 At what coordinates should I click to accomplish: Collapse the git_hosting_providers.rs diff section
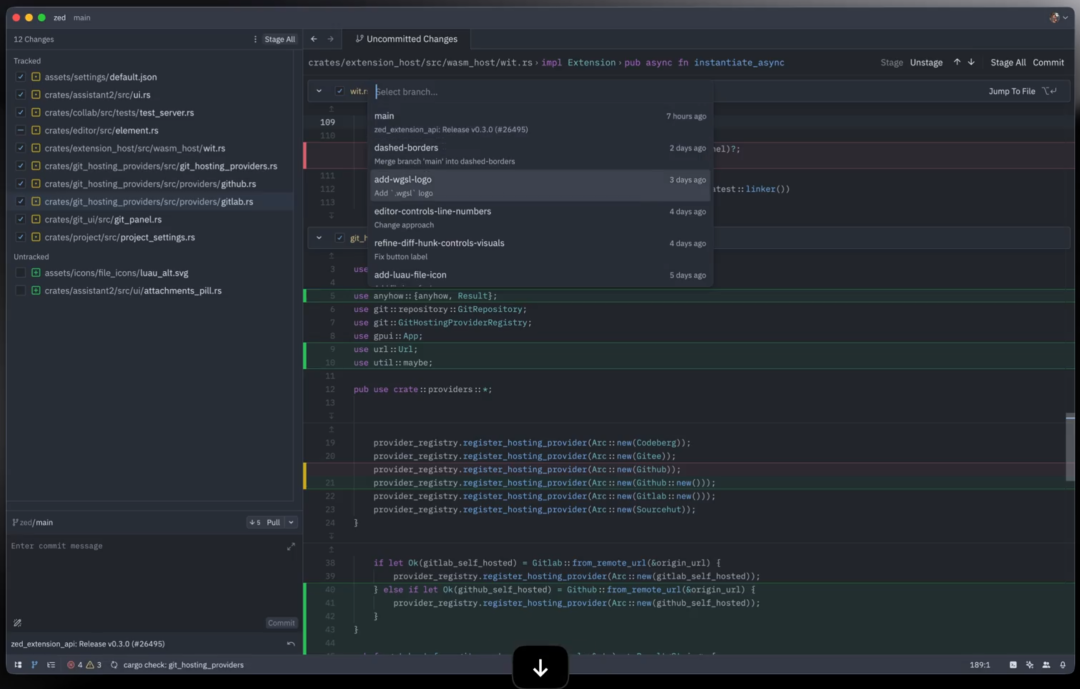[x=319, y=238]
